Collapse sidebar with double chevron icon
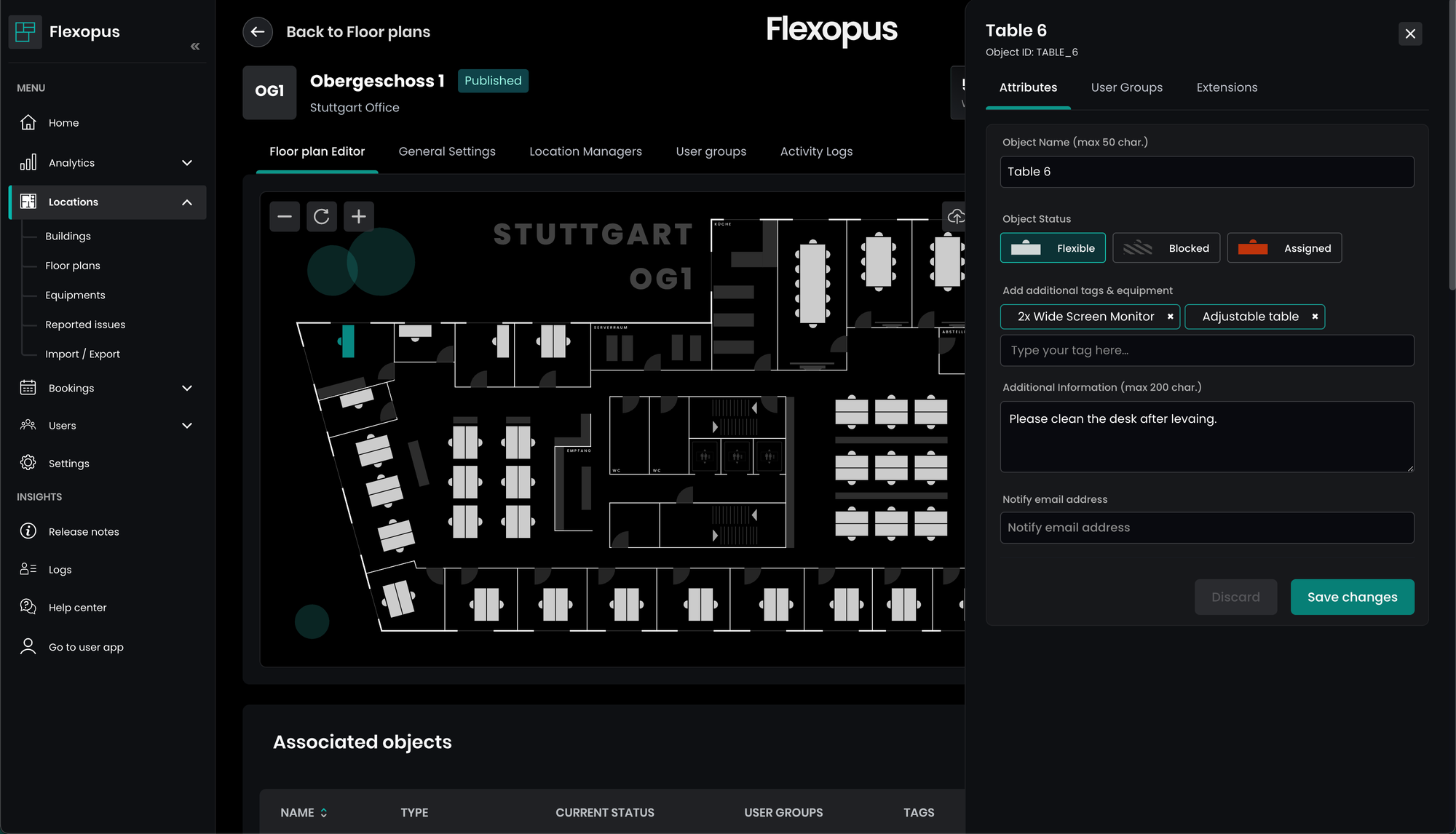This screenshot has height=834, width=1456. tap(195, 47)
